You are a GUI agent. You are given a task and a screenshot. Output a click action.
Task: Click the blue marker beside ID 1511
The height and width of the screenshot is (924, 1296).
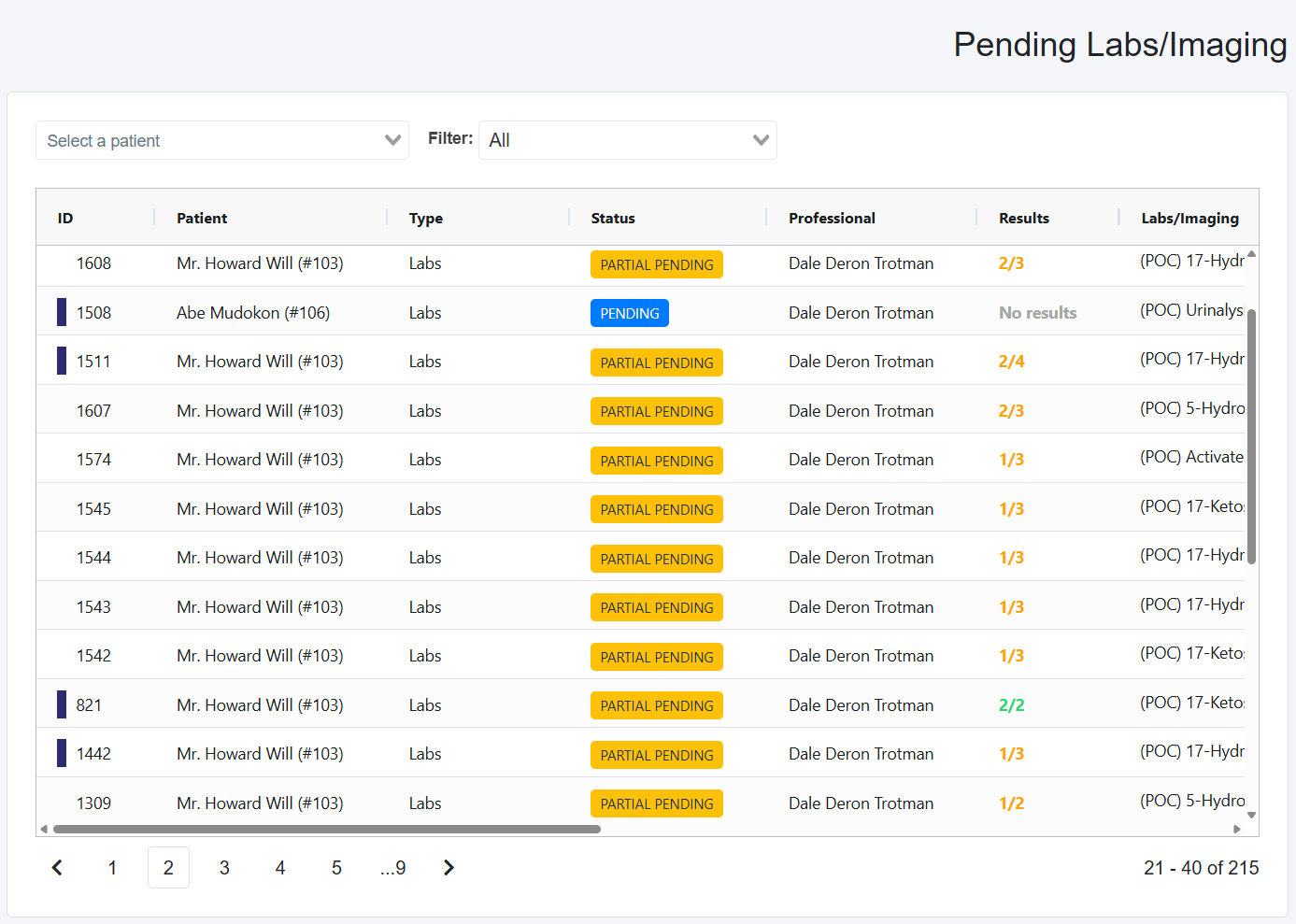click(x=62, y=362)
